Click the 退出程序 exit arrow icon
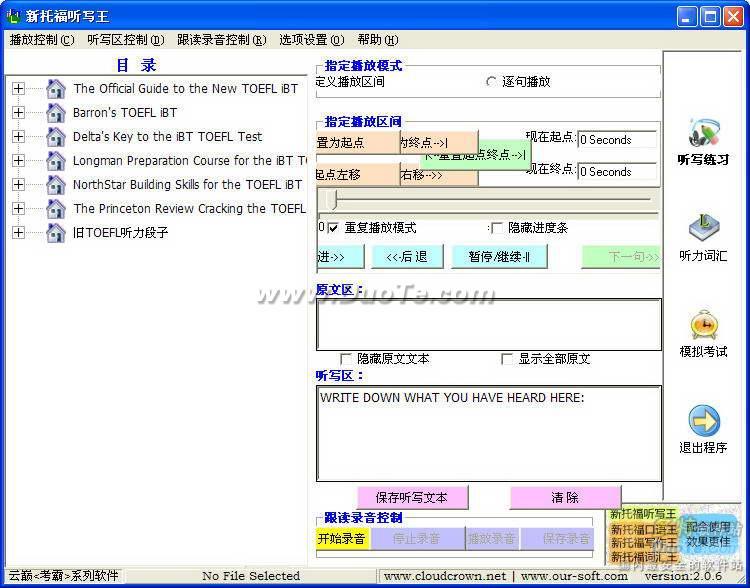 (x=704, y=421)
